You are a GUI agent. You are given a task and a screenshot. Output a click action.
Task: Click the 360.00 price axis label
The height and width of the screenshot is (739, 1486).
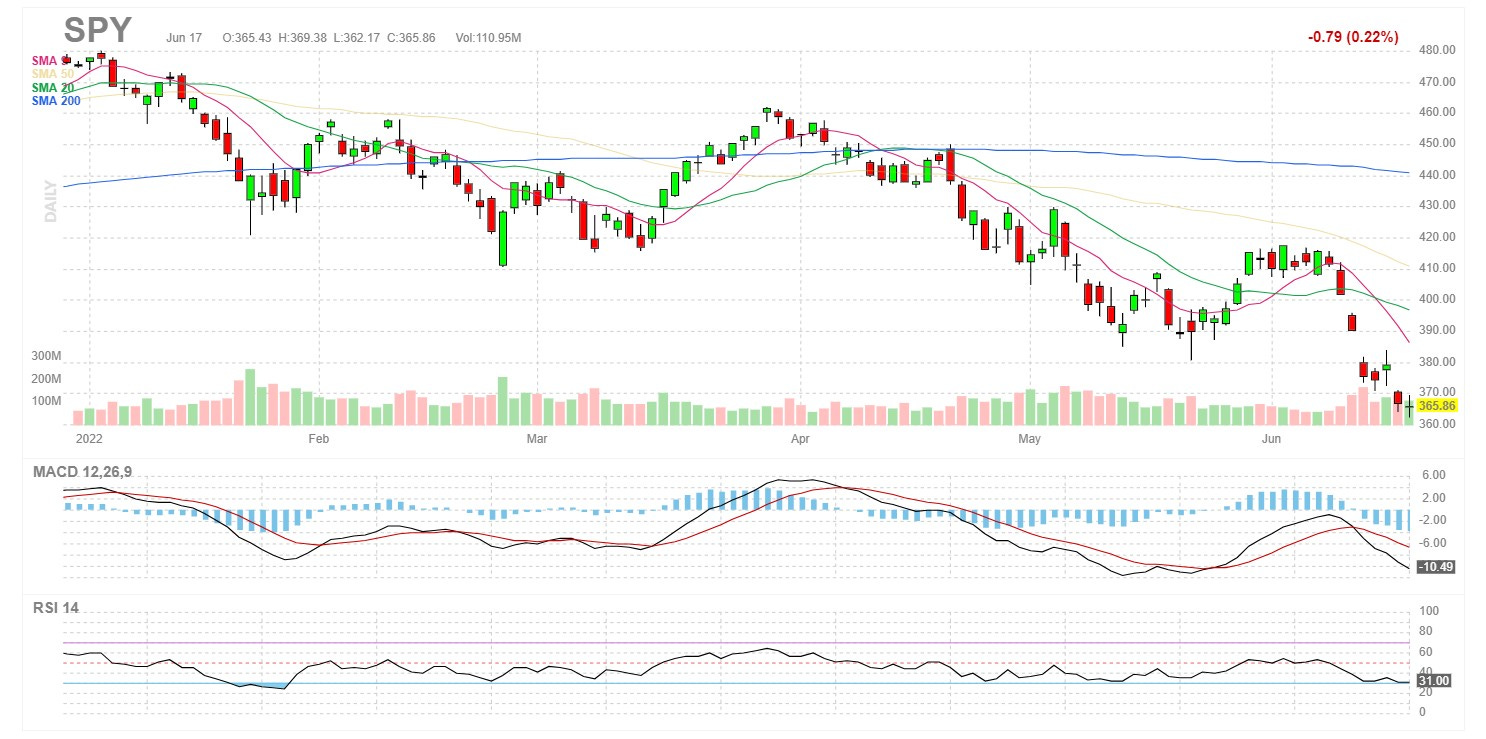1436,424
